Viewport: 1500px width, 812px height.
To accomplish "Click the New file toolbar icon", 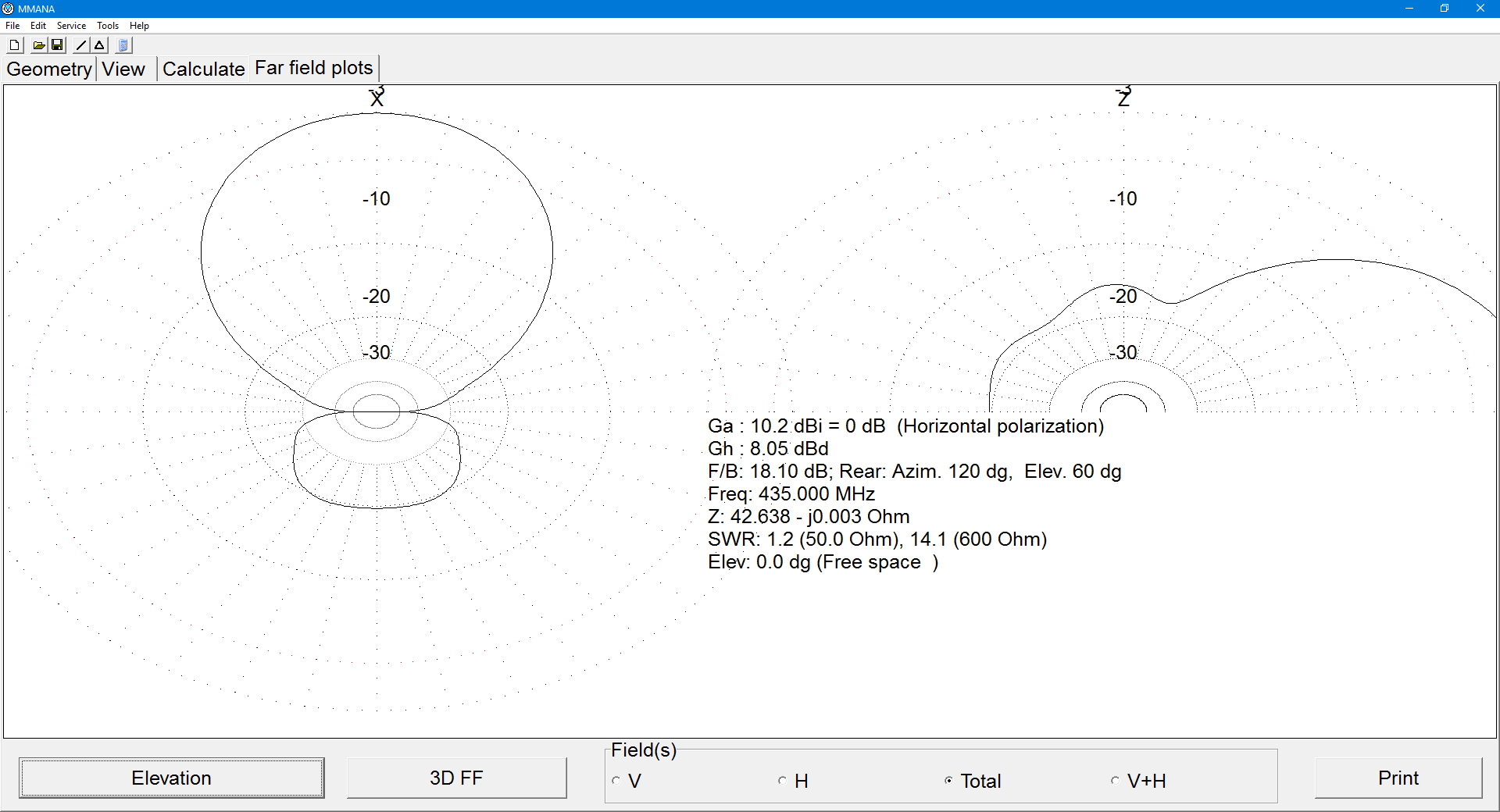I will [14, 45].
